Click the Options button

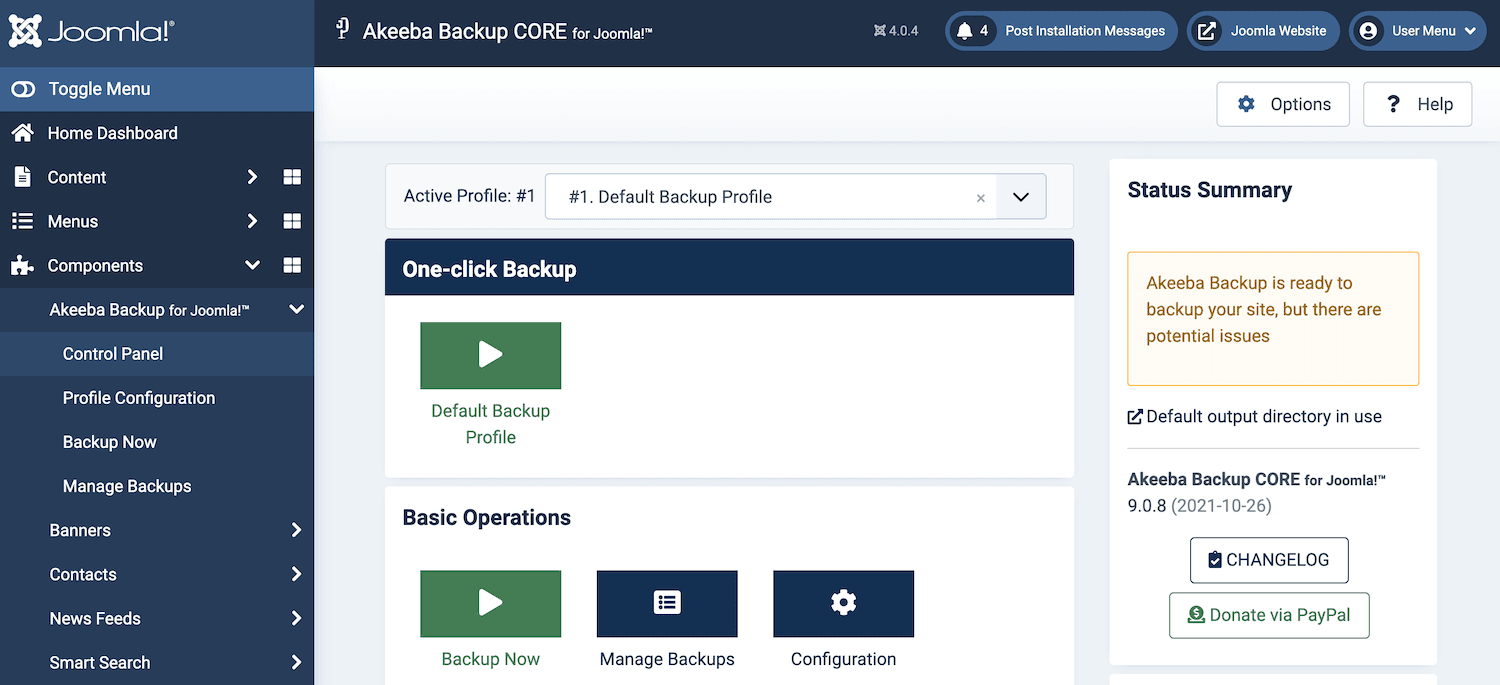[x=1283, y=104]
